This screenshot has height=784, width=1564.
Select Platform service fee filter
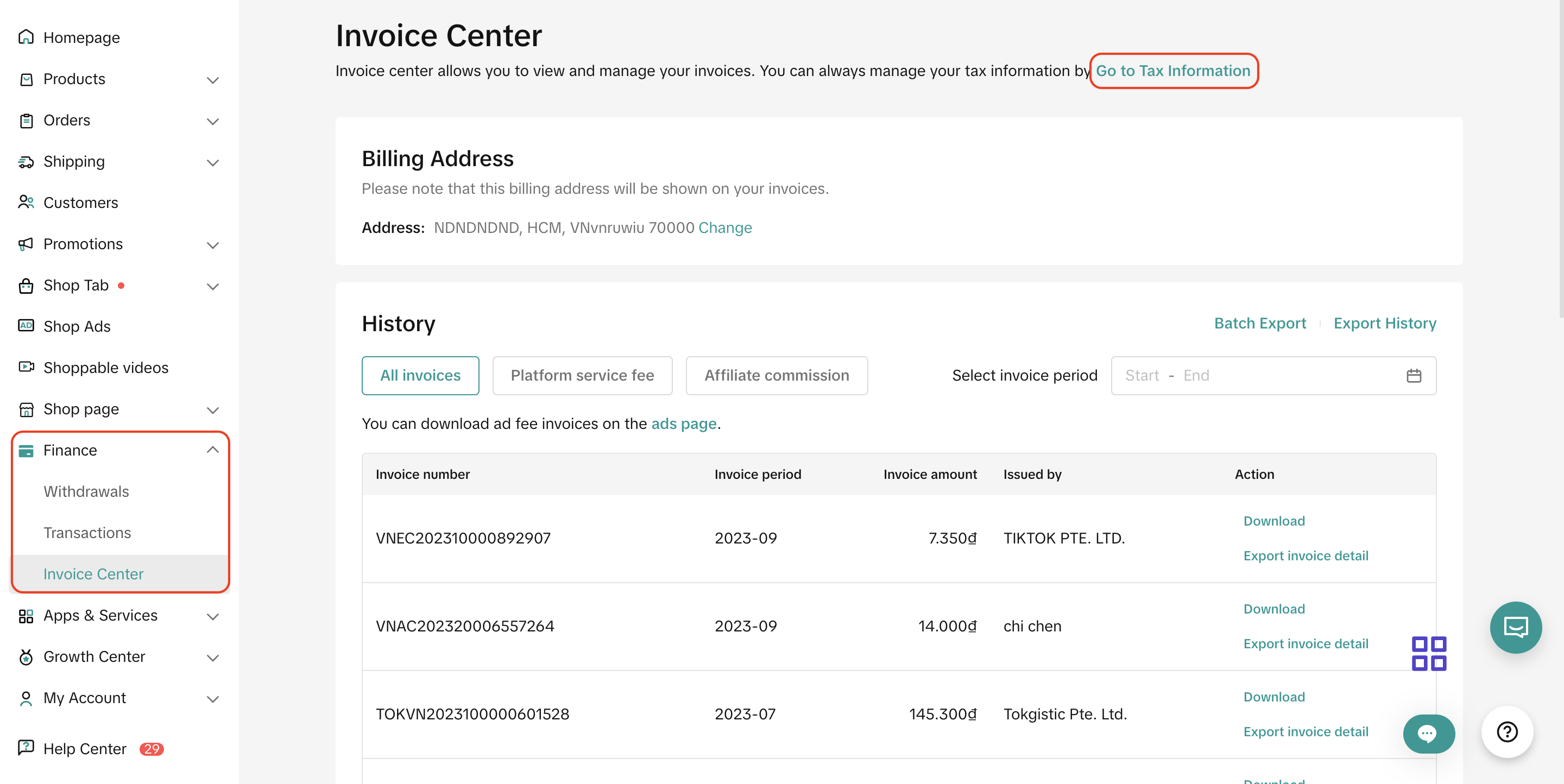582,376
